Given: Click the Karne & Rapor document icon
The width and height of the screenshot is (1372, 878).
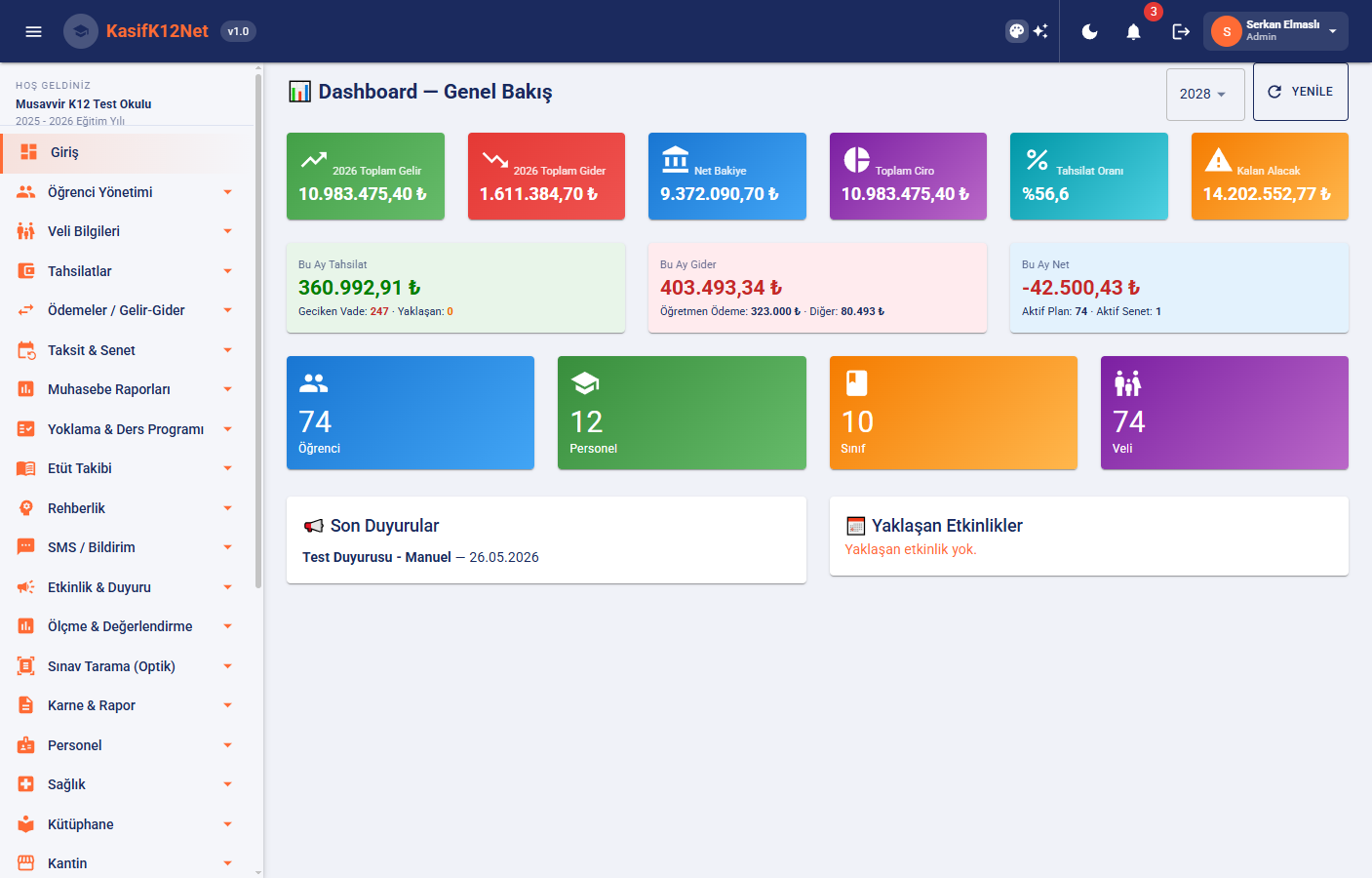Looking at the screenshot, I should coord(26,705).
